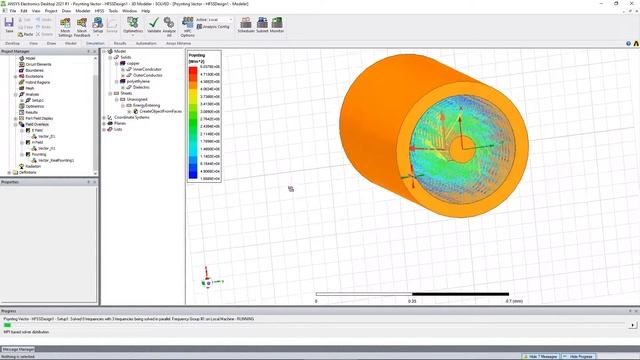
Task: Switch to the Automation ribbon tab
Action: click(146, 43)
